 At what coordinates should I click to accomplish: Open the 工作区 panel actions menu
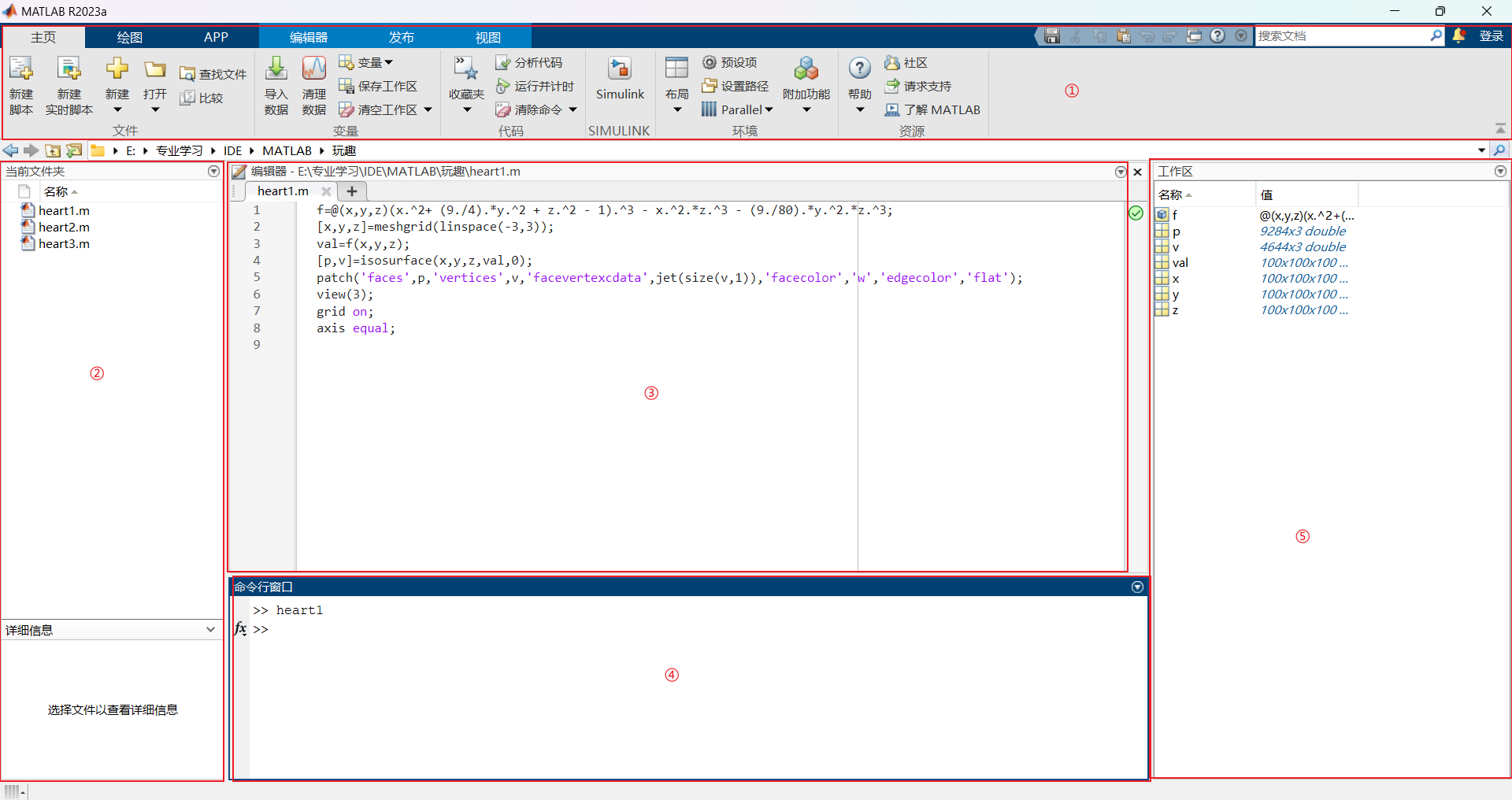coord(1500,171)
